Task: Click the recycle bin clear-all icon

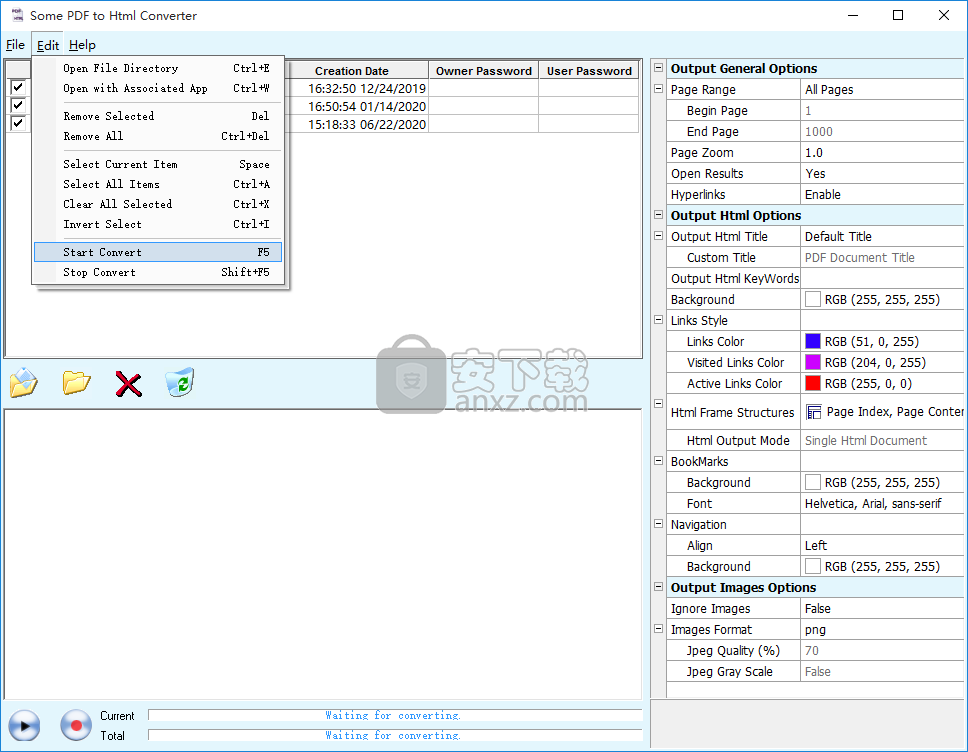Action: pyautogui.click(x=180, y=382)
